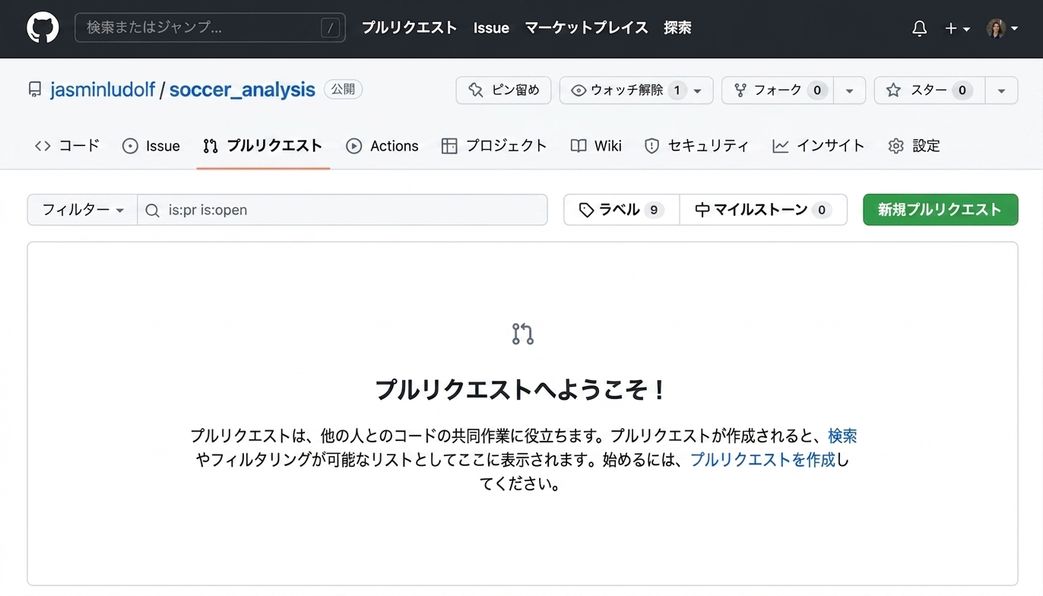Open the プロジェクト tab
Image resolution: width=1043 pixels, height=596 pixels.
tap(494, 146)
